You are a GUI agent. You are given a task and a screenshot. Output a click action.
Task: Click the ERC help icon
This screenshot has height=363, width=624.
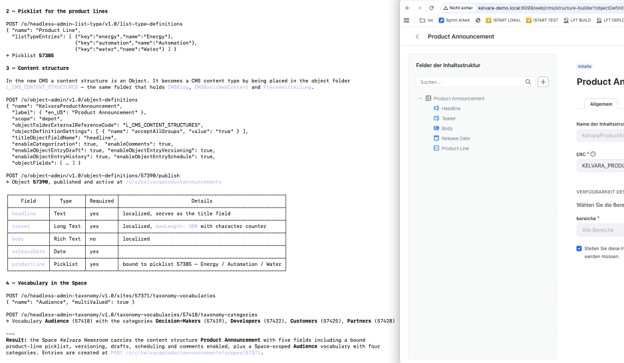(x=593, y=154)
